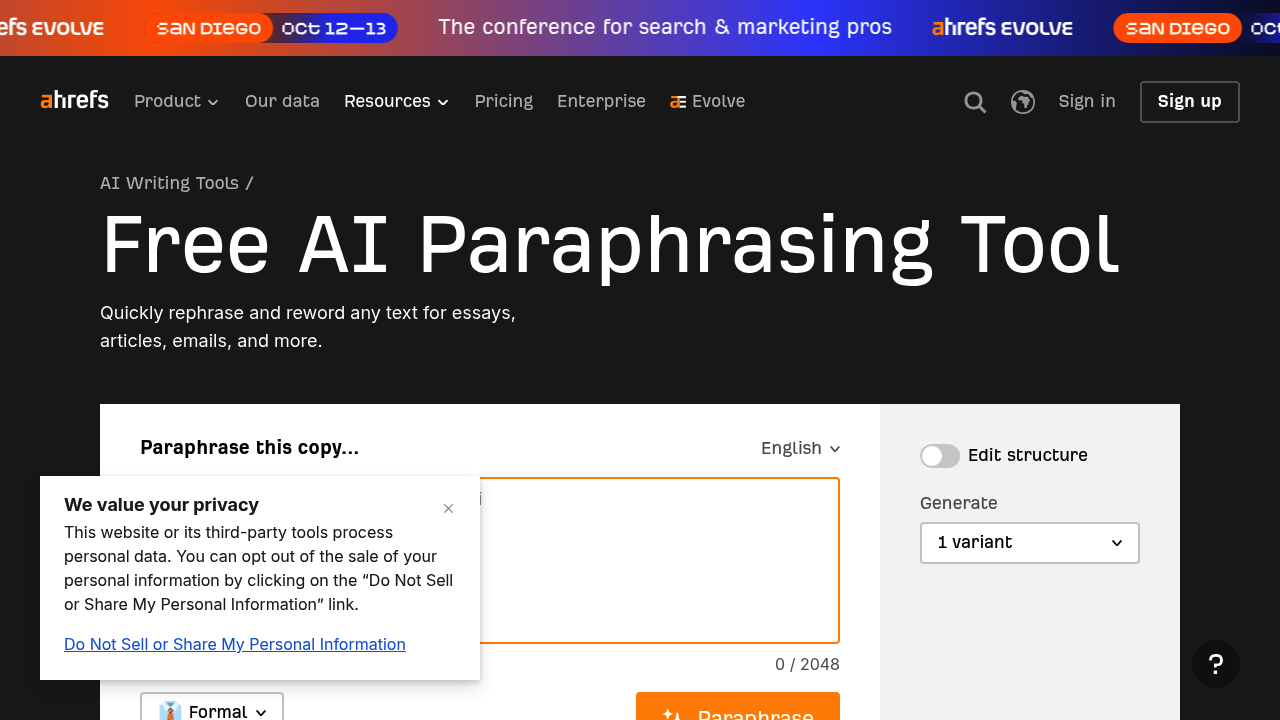Expand the Resources menu
Image resolution: width=1280 pixels, height=720 pixels.
click(x=396, y=101)
